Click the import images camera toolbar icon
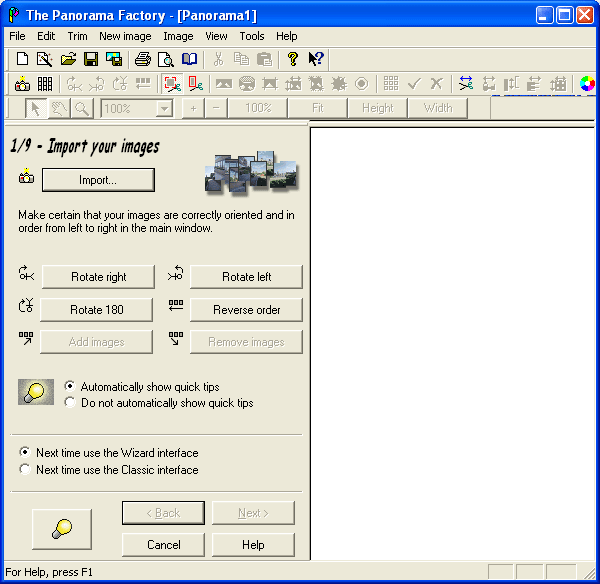Viewport: 600px width, 584px height. point(22,84)
